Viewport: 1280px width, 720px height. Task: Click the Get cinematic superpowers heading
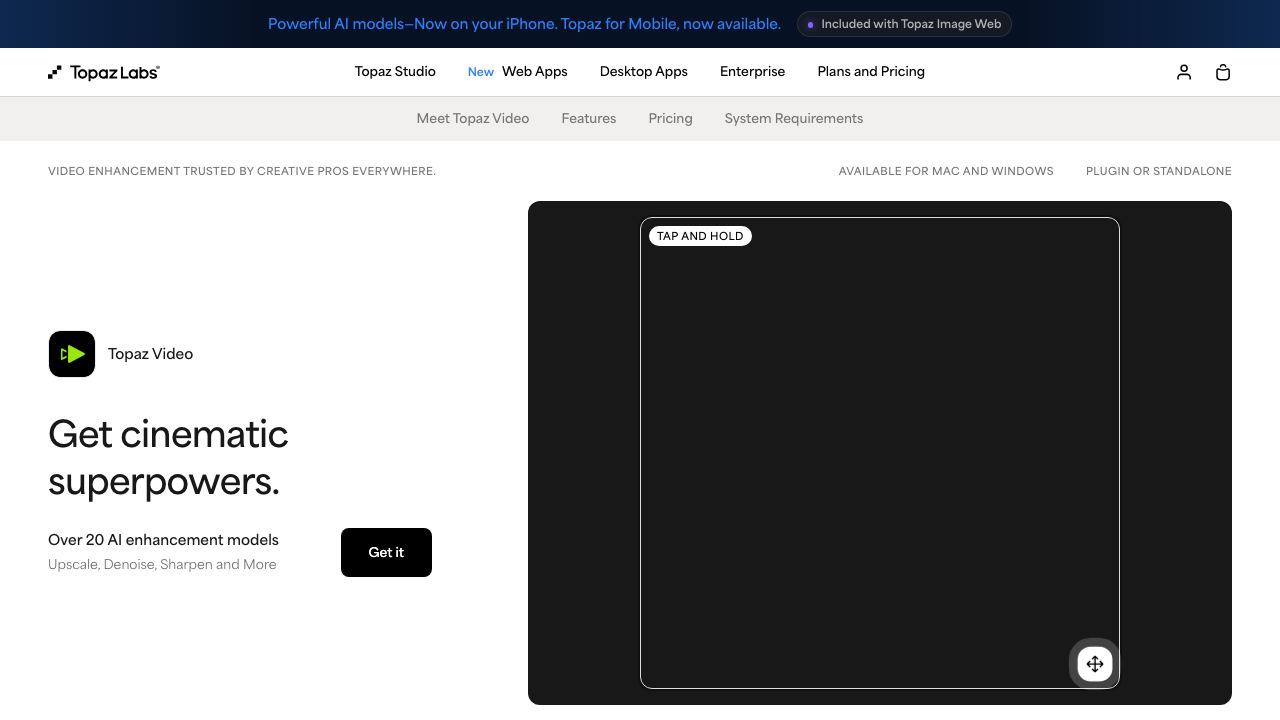168,457
